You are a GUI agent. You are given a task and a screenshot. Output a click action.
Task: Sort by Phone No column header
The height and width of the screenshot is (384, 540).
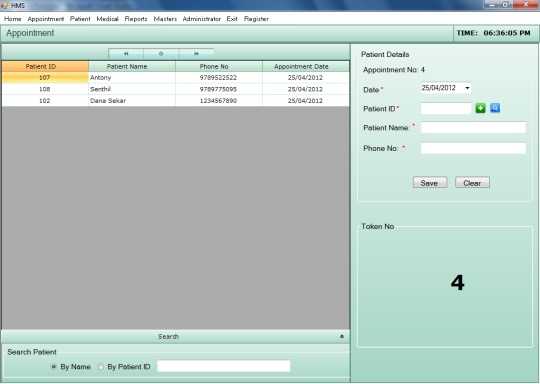click(219, 66)
